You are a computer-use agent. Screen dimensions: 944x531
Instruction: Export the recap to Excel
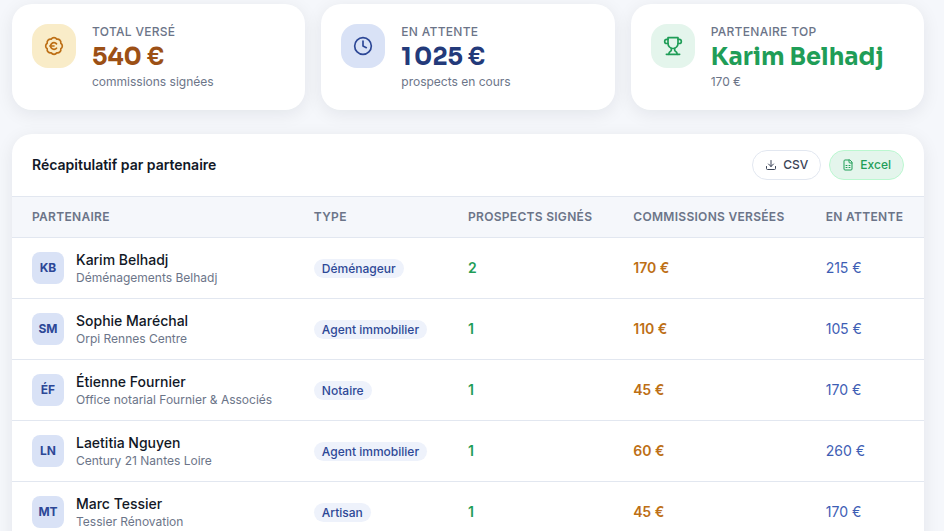pyautogui.click(x=866, y=165)
